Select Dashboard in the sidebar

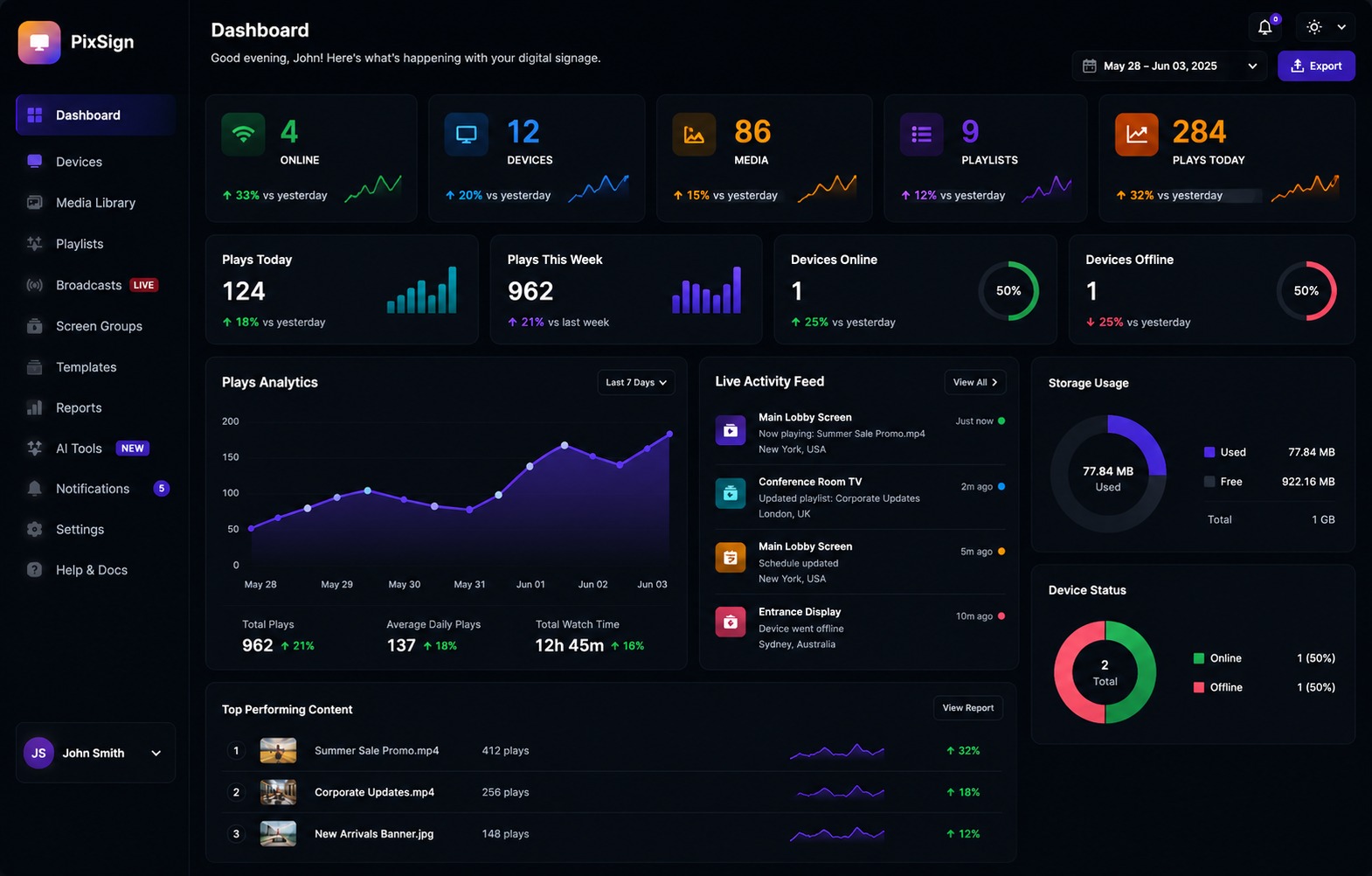coord(96,115)
